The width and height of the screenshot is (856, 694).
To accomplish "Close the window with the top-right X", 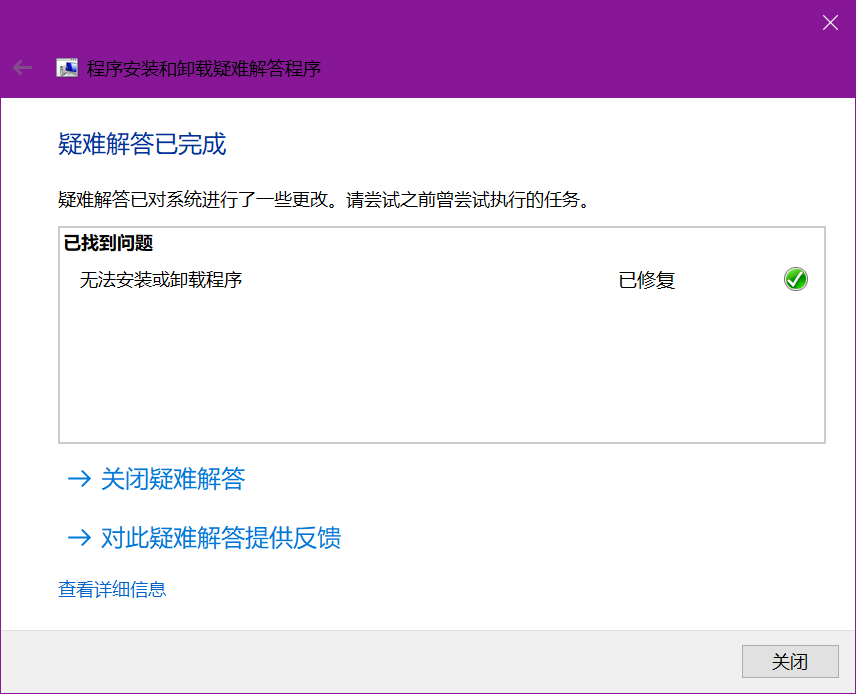I will pos(830,23).
